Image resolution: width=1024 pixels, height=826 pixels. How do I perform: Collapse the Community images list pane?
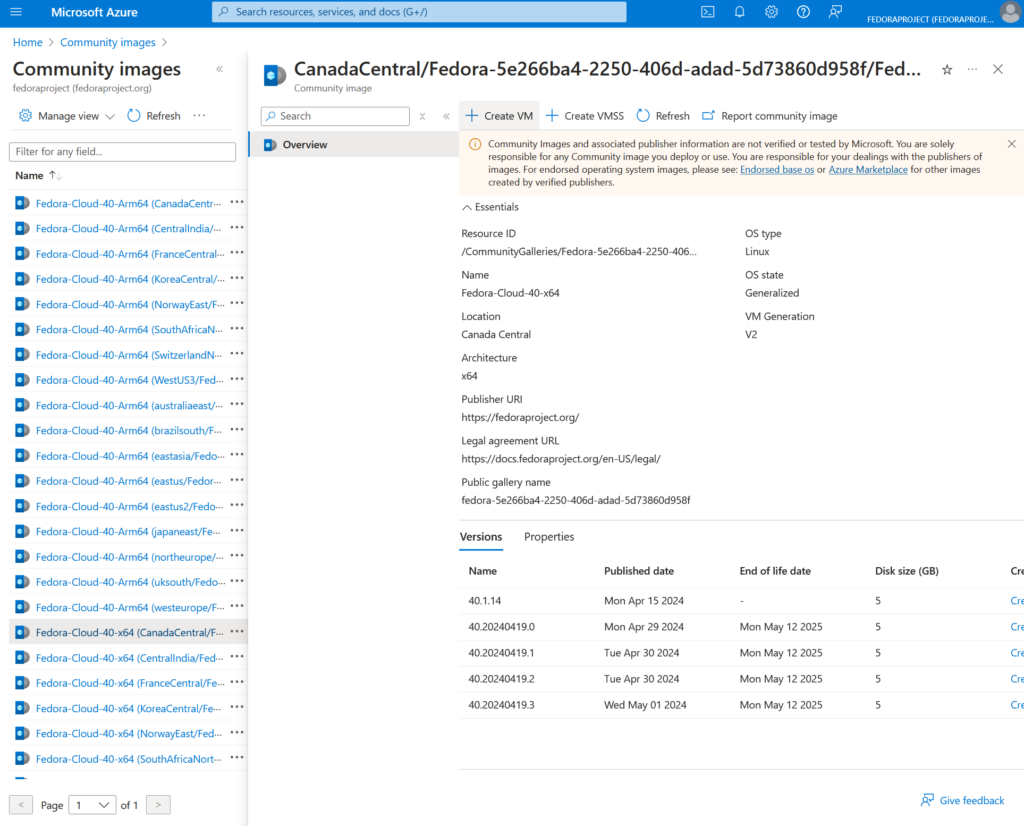(x=219, y=69)
